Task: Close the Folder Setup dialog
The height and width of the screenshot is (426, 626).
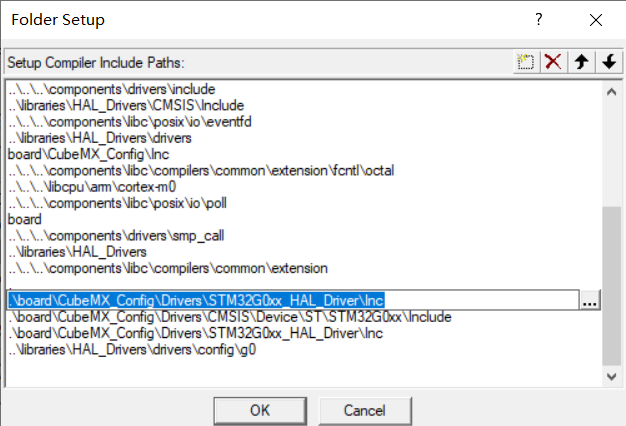Action: pyautogui.click(x=596, y=19)
